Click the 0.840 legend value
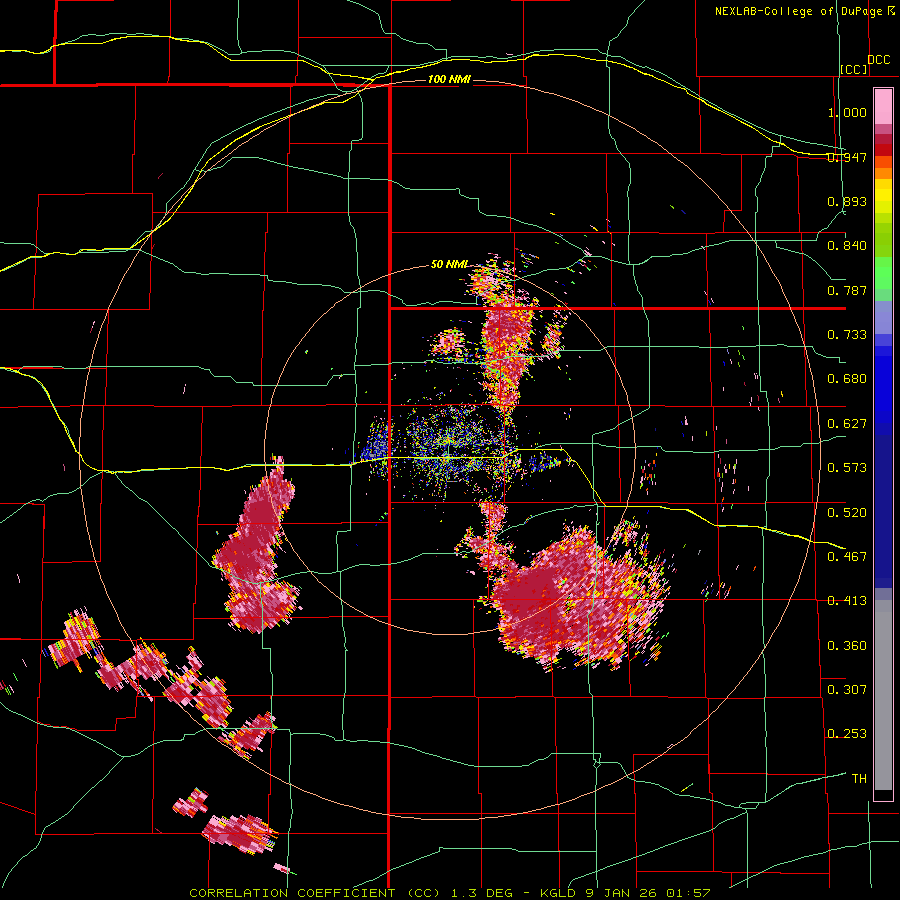Viewport: 900px width, 900px height. (847, 246)
